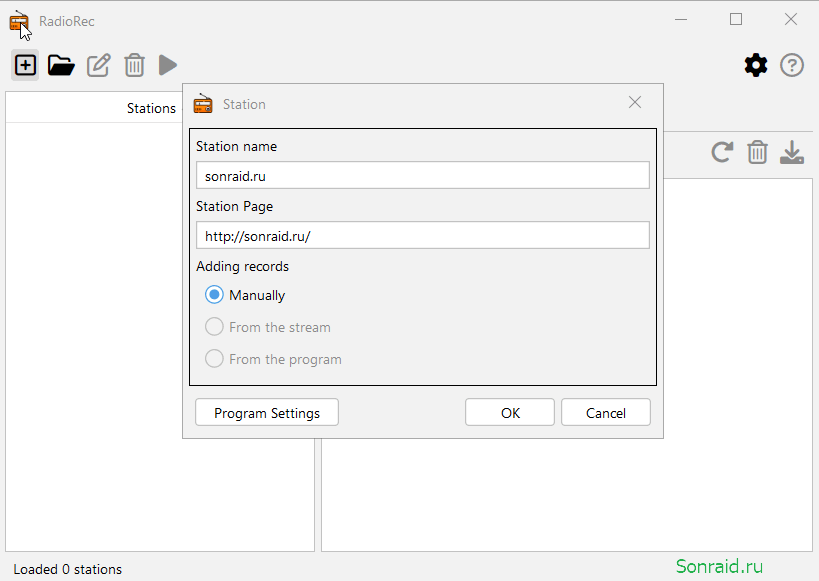
Task: Delete records using right panel trash icon
Action: pos(757,153)
